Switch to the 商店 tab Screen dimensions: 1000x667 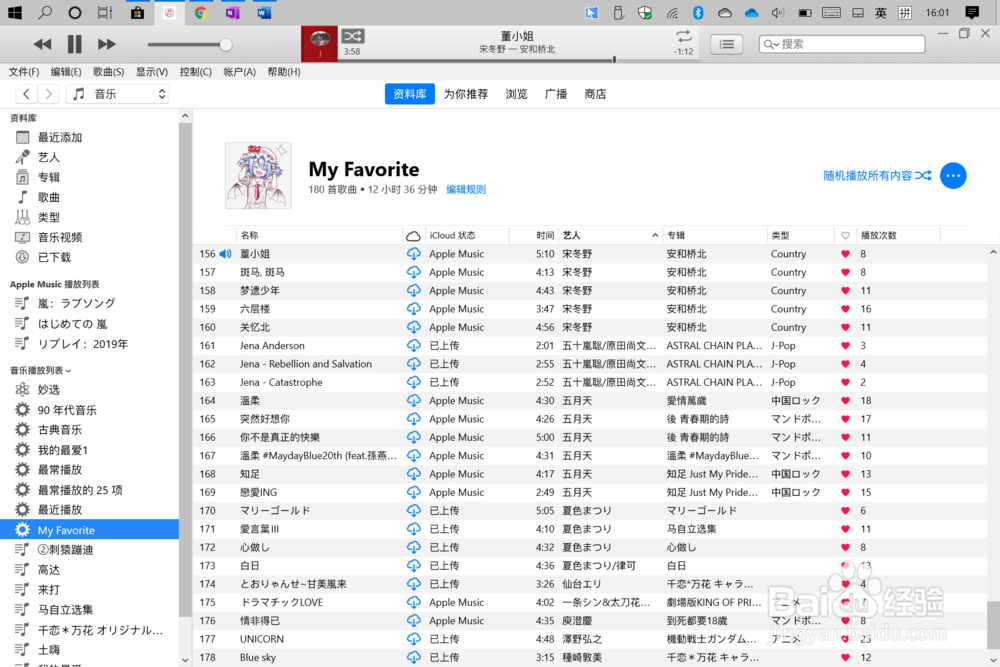(x=595, y=94)
